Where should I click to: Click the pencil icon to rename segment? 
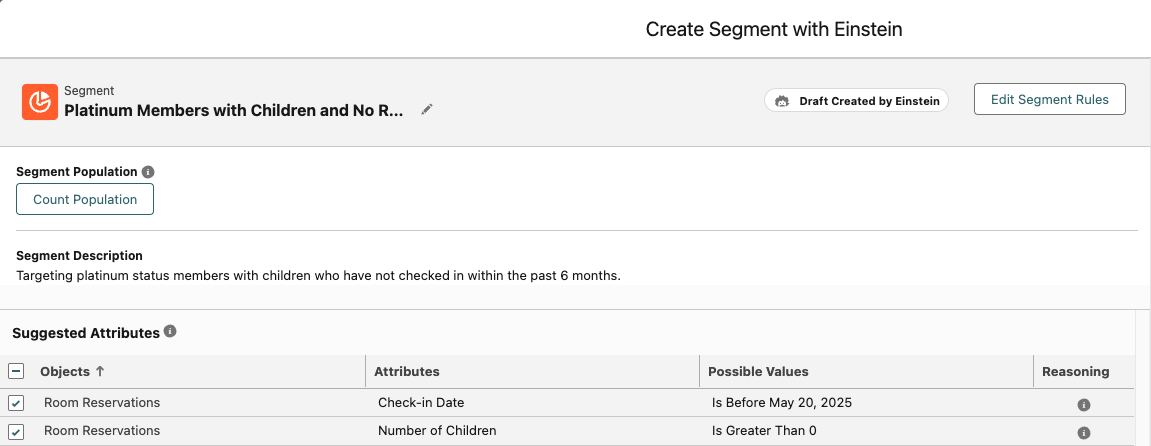427,110
